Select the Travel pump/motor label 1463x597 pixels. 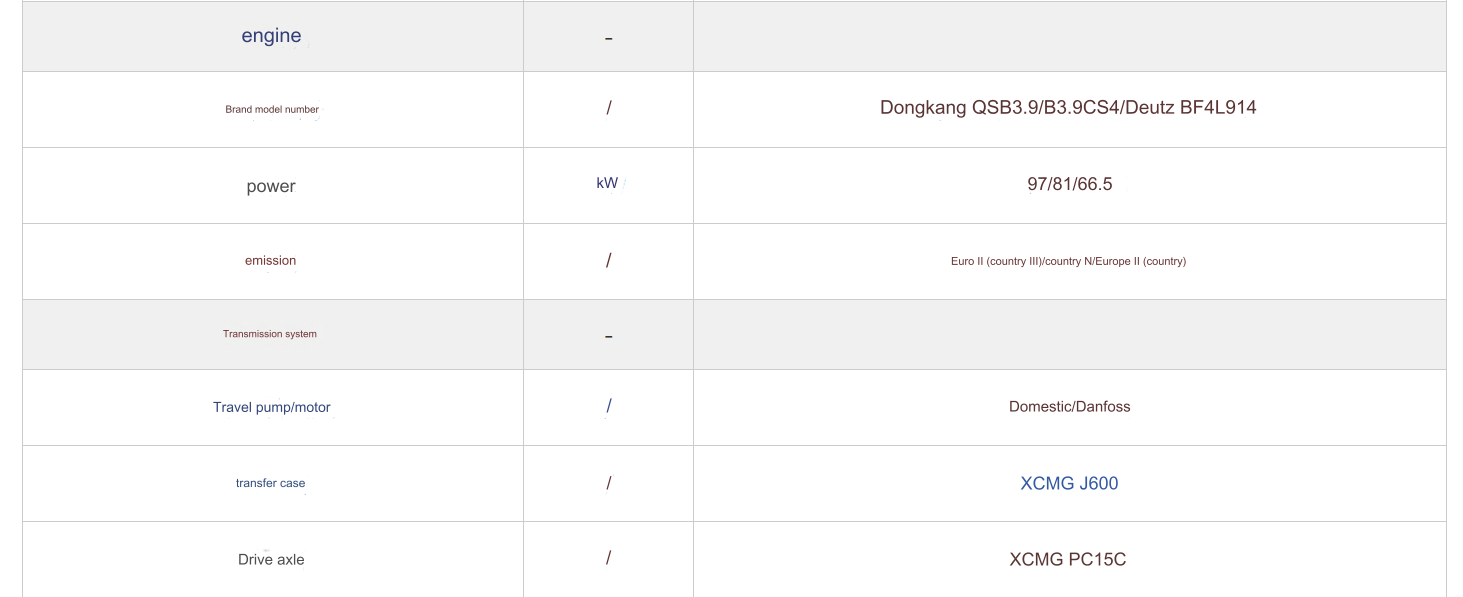(271, 407)
